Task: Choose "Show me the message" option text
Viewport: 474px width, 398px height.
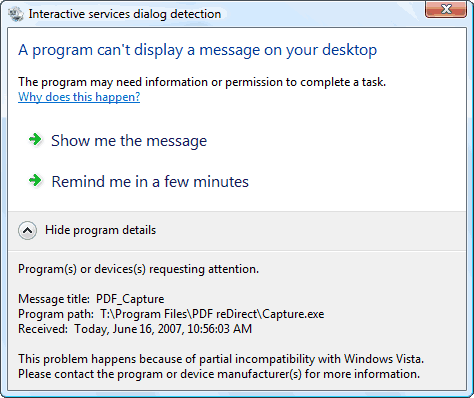Action: click(x=129, y=141)
